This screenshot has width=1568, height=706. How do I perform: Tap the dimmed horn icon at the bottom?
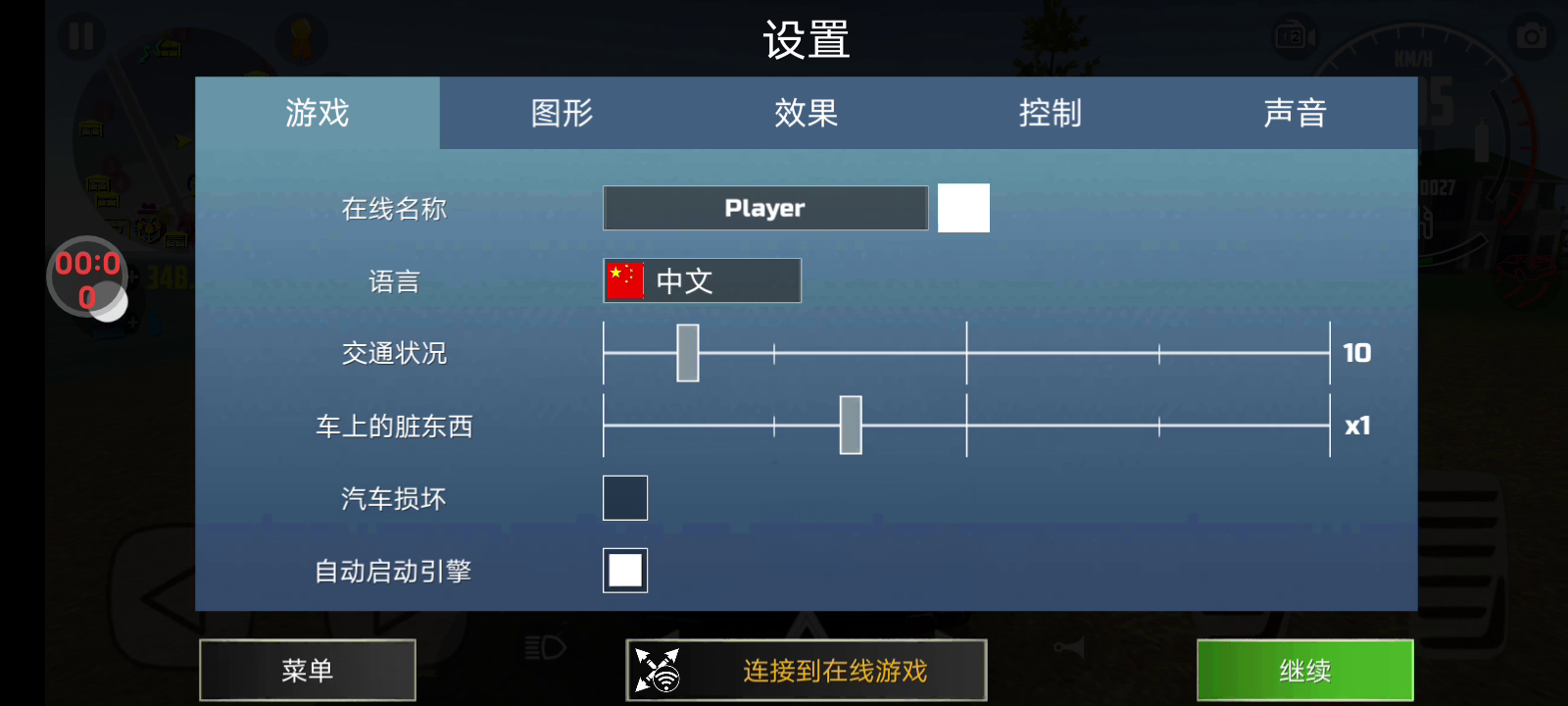point(1069,648)
